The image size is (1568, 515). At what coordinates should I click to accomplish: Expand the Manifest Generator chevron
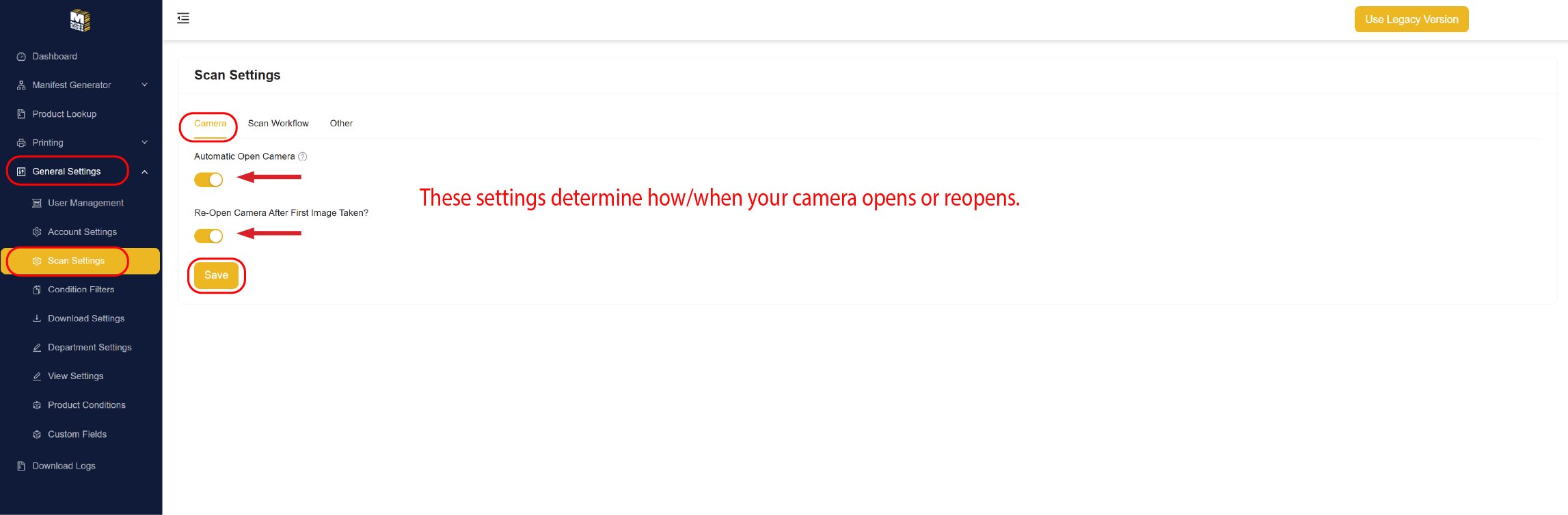(x=144, y=85)
